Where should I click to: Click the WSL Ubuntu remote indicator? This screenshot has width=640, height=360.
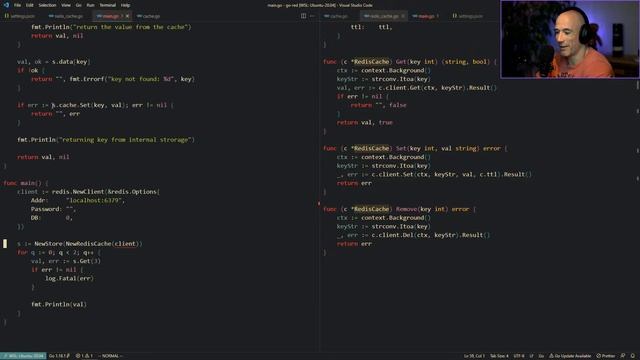point(23,356)
